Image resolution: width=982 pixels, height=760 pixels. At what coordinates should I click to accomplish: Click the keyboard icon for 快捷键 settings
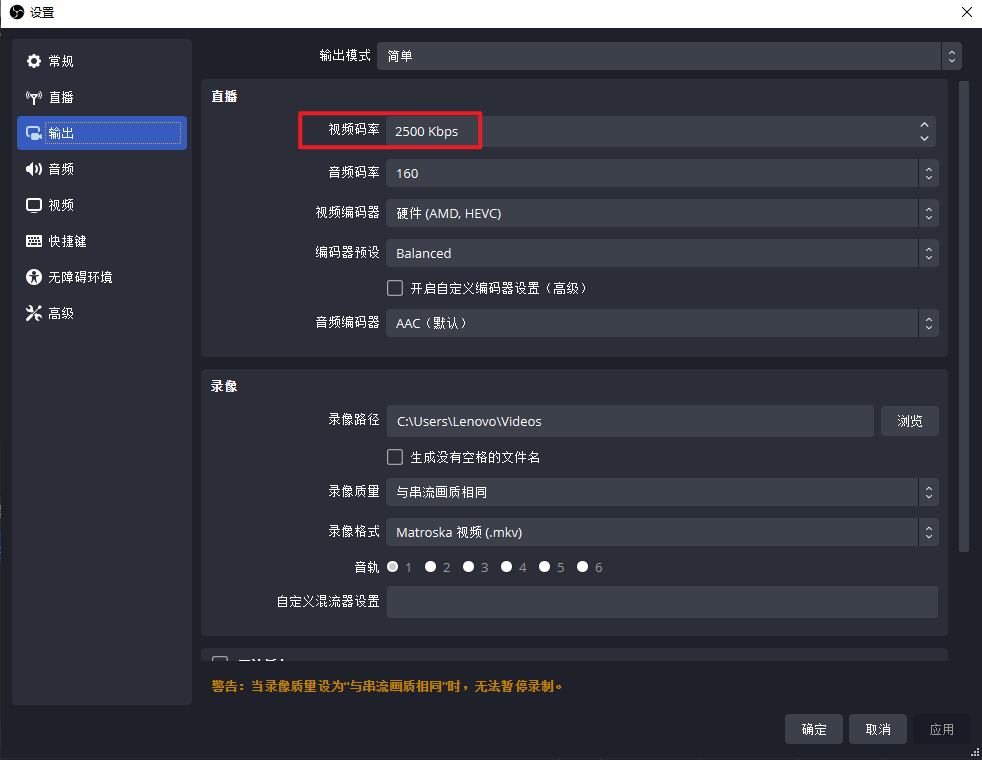34,241
